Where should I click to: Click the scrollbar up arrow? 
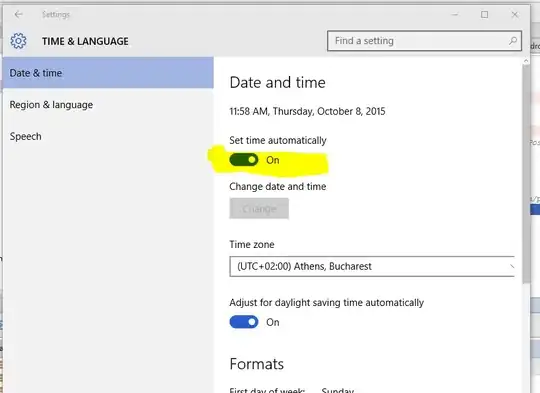[x=526, y=61]
